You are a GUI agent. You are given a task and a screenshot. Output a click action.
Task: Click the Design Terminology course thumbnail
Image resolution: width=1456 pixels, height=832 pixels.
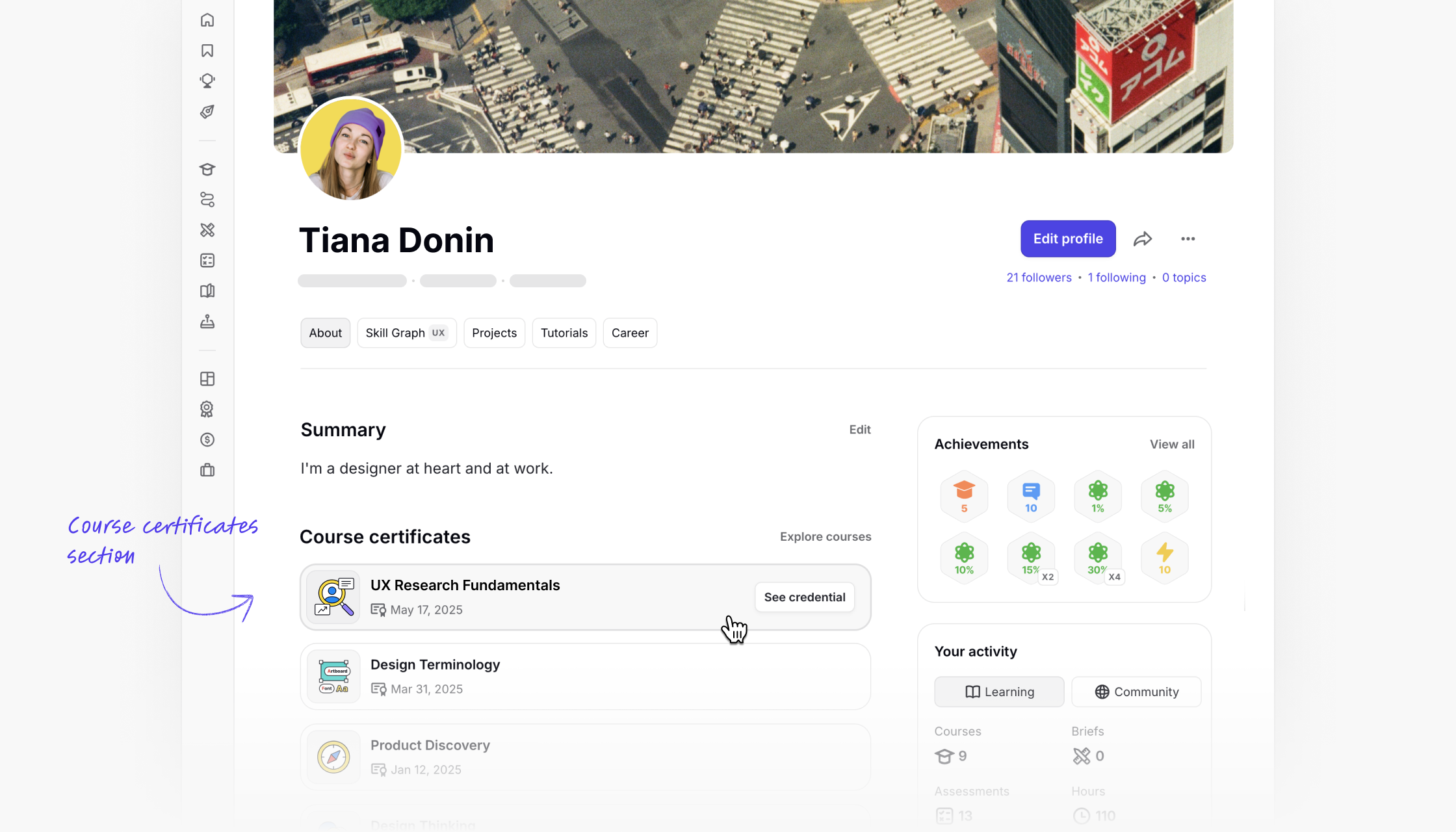pyautogui.click(x=334, y=677)
